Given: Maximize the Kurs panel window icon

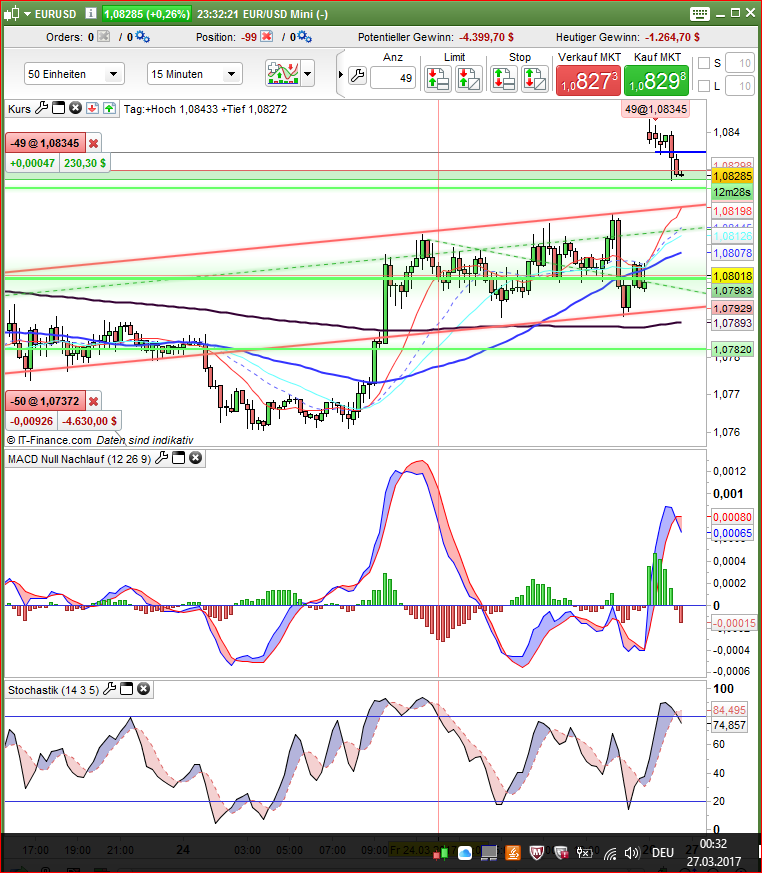Looking at the screenshot, I should point(58,108).
